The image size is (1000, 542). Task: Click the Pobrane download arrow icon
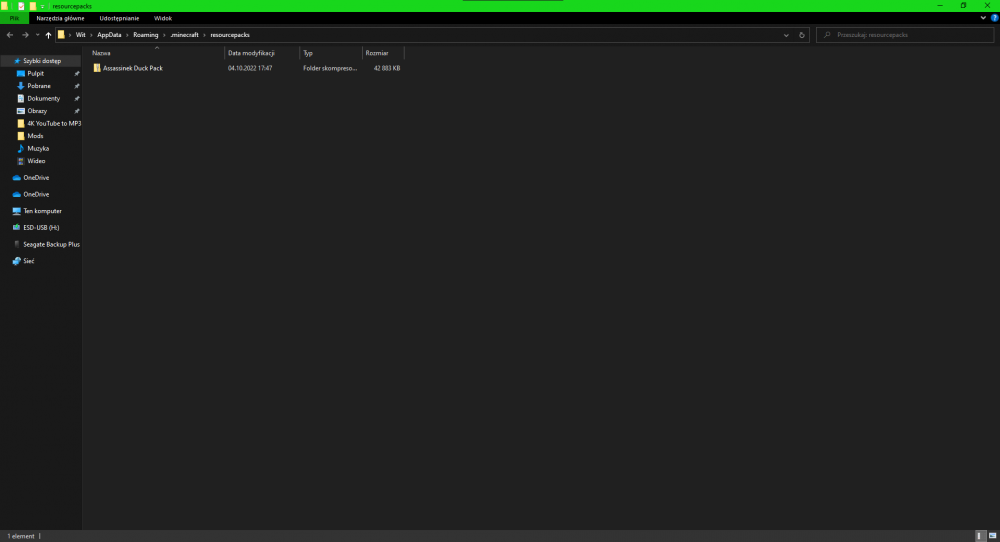20,86
